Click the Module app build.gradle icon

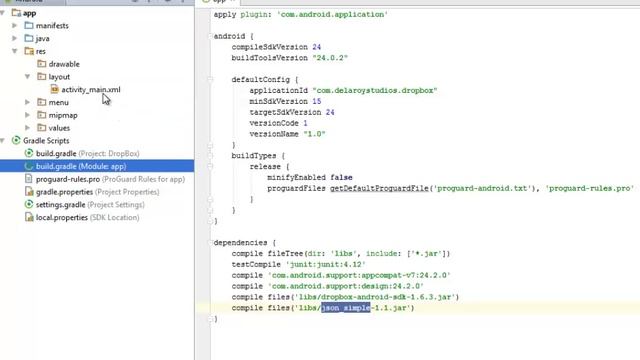point(29,166)
